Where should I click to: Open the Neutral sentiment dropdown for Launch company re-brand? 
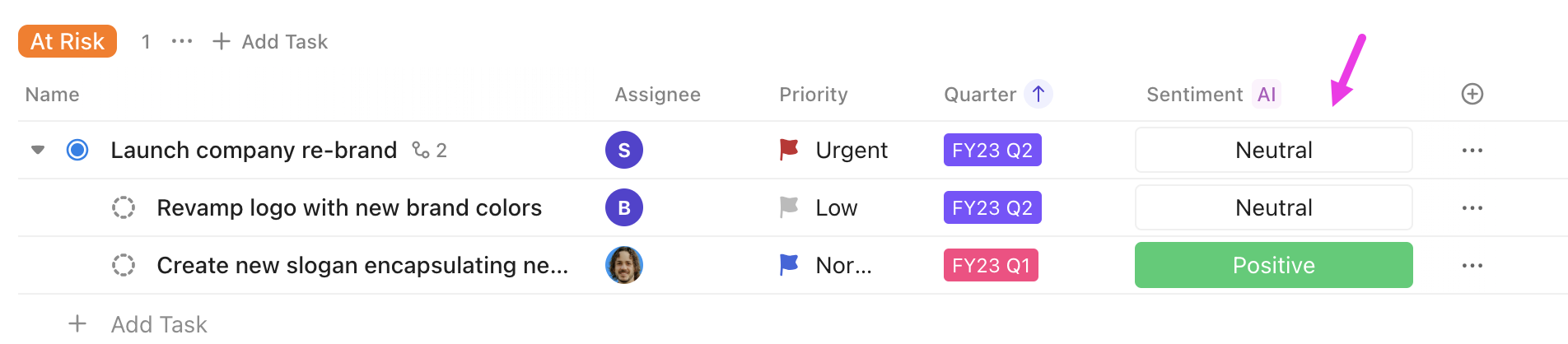(1273, 150)
